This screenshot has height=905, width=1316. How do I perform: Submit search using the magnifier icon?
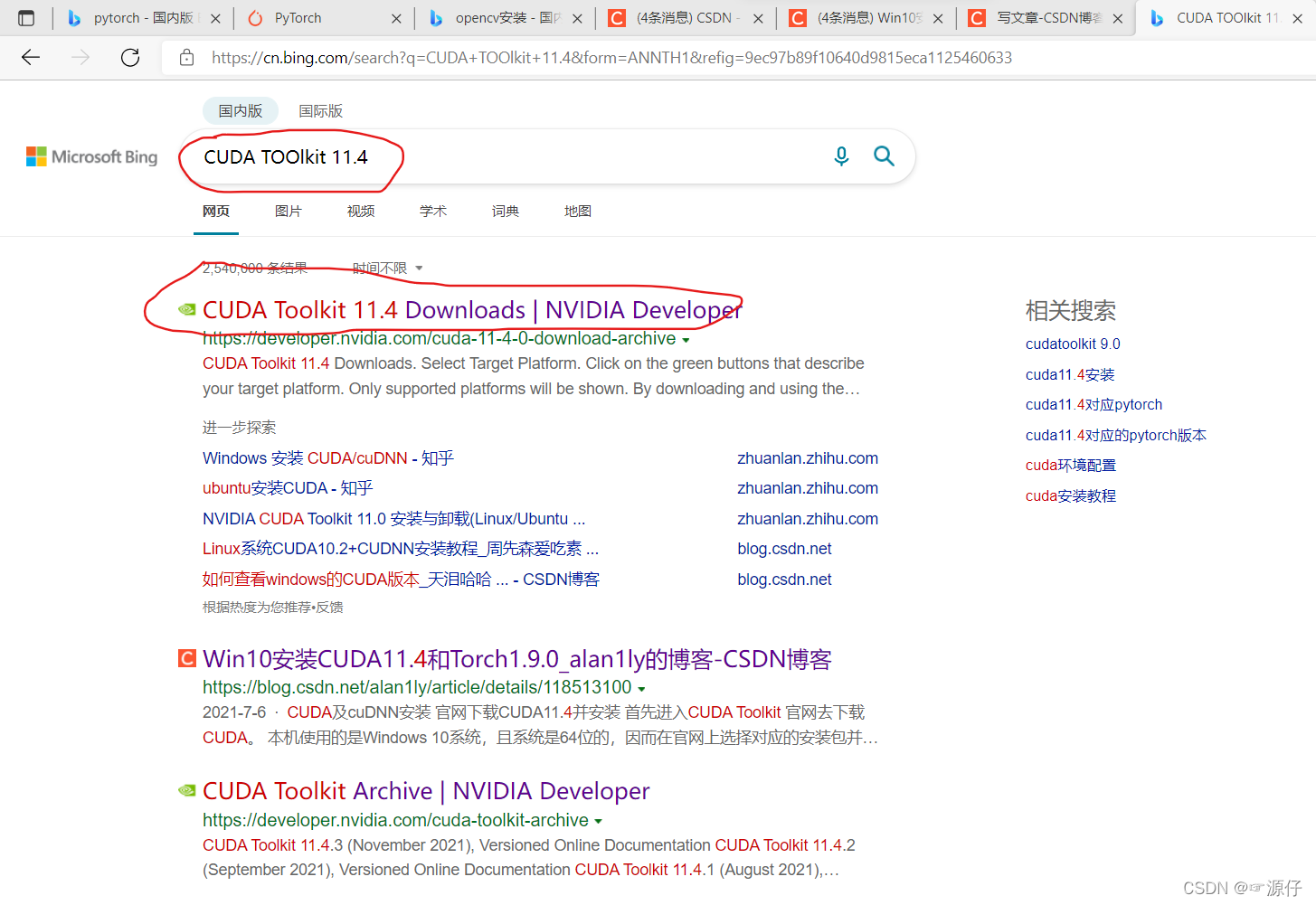[x=884, y=156]
